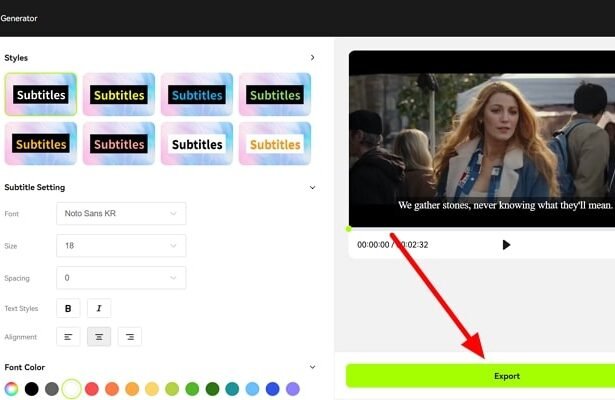
Task: Choose the purple font color
Action: (x=293, y=389)
